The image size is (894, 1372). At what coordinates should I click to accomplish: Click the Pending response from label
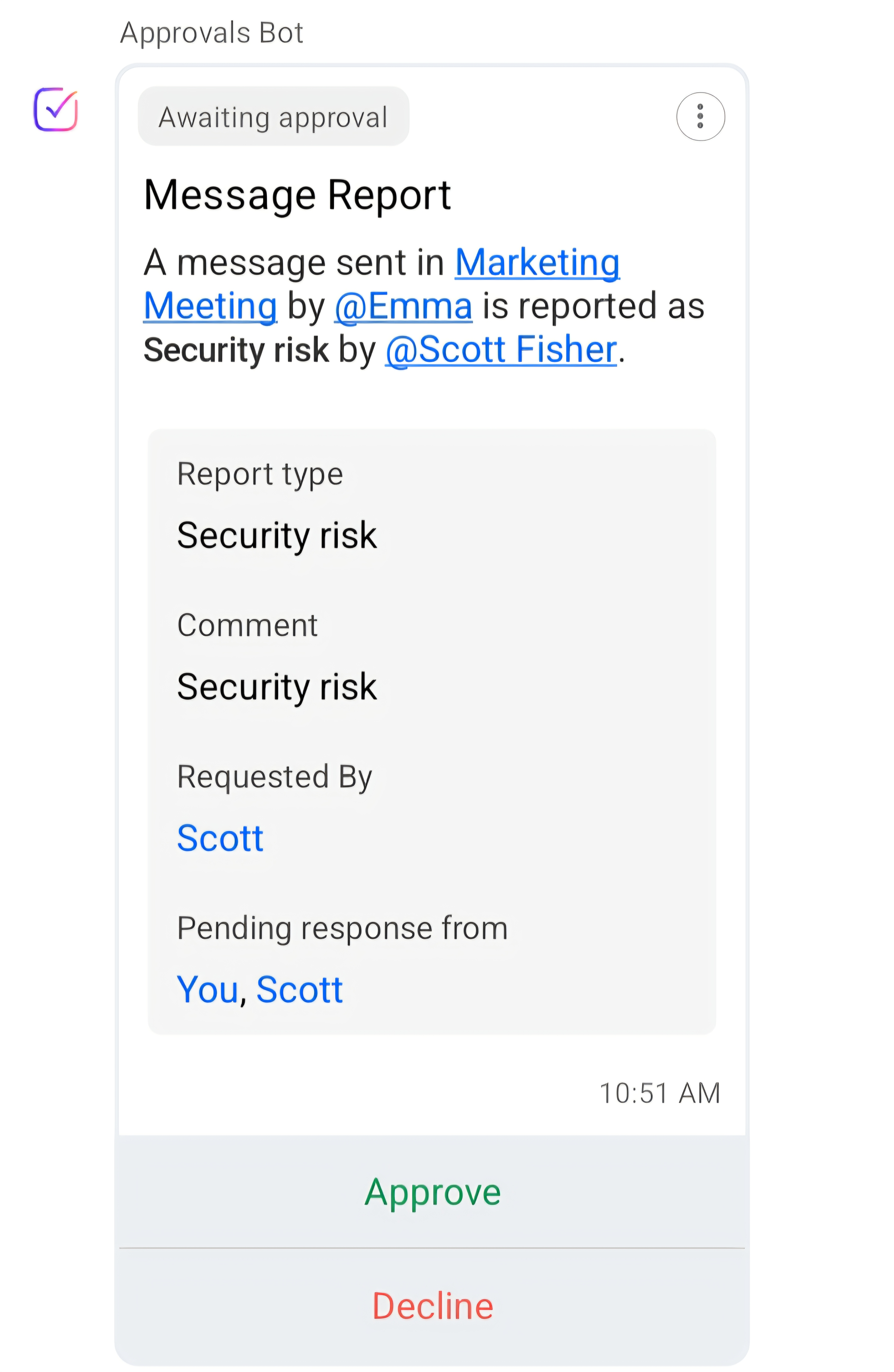pos(342,928)
